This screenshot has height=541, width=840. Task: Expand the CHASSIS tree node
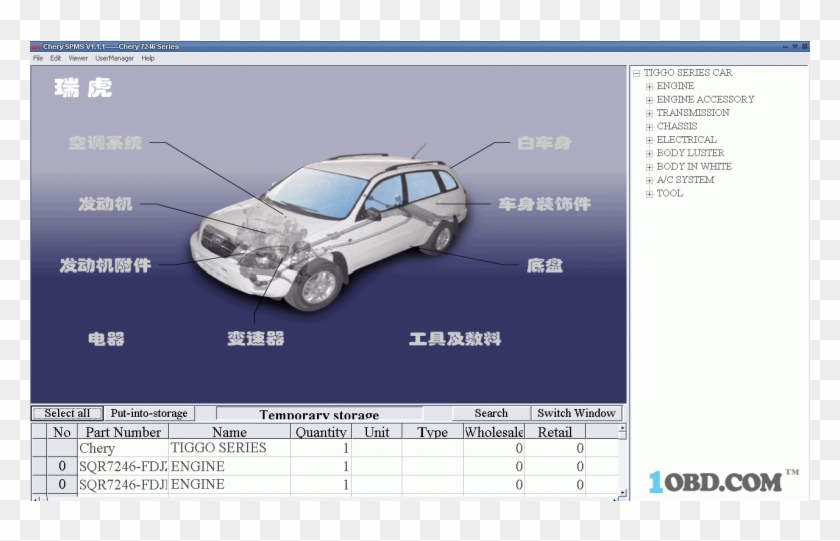[x=649, y=127]
